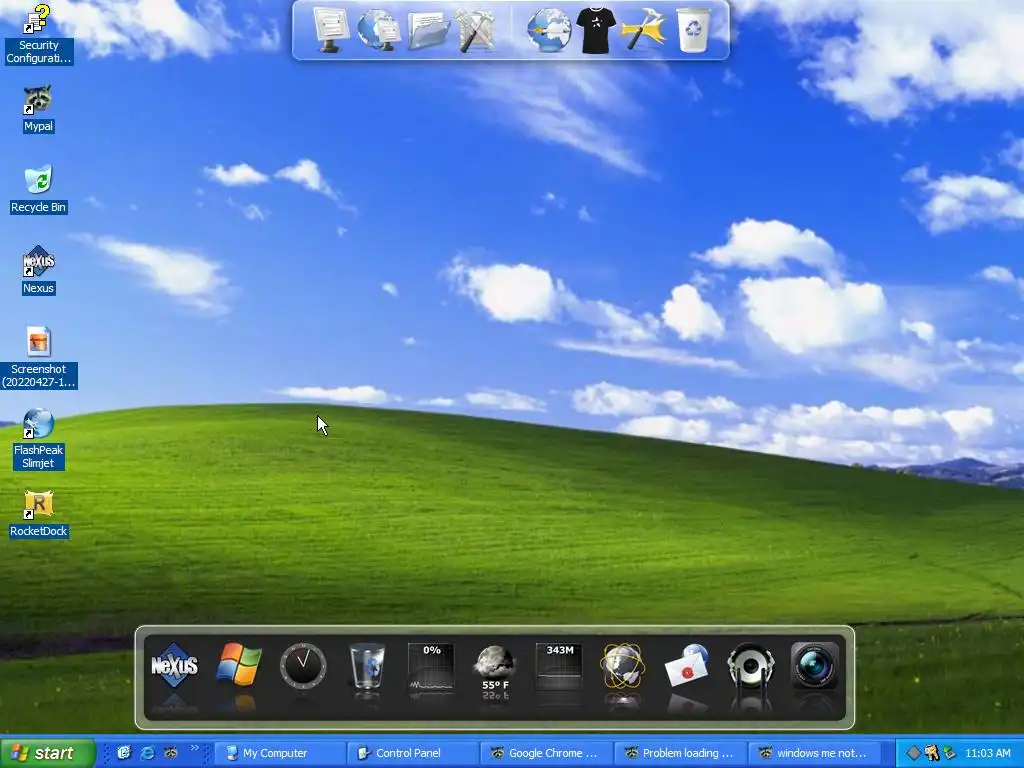Image resolution: width=1024 pixels, height=768 pixels.
Task: Click the 0% CPU meter in Nexus dock
Action: tap(431, 665)
